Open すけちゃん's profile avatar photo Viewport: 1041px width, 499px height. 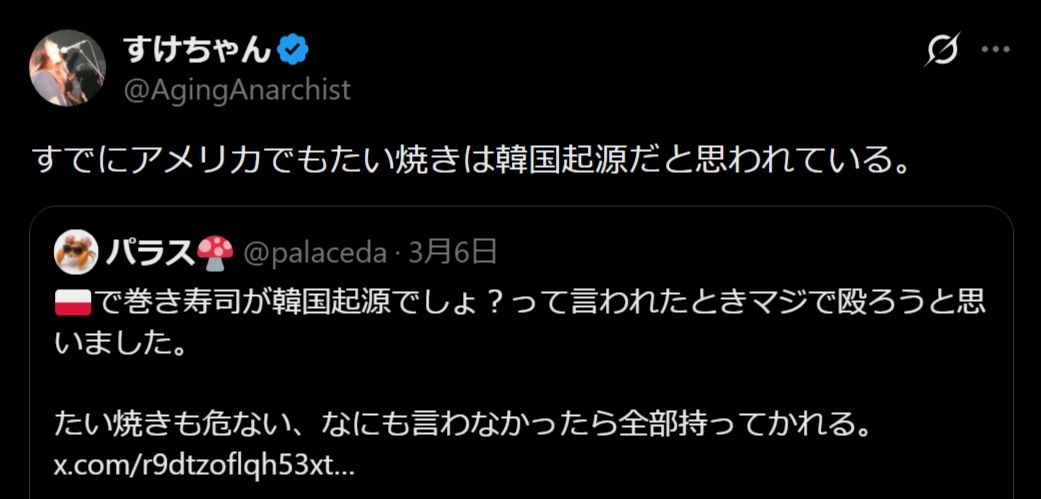coord(68,67)
